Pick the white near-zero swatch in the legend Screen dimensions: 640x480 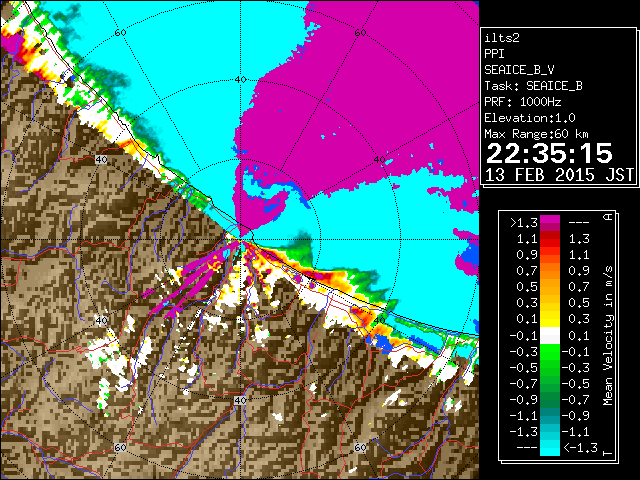(549, 336)
